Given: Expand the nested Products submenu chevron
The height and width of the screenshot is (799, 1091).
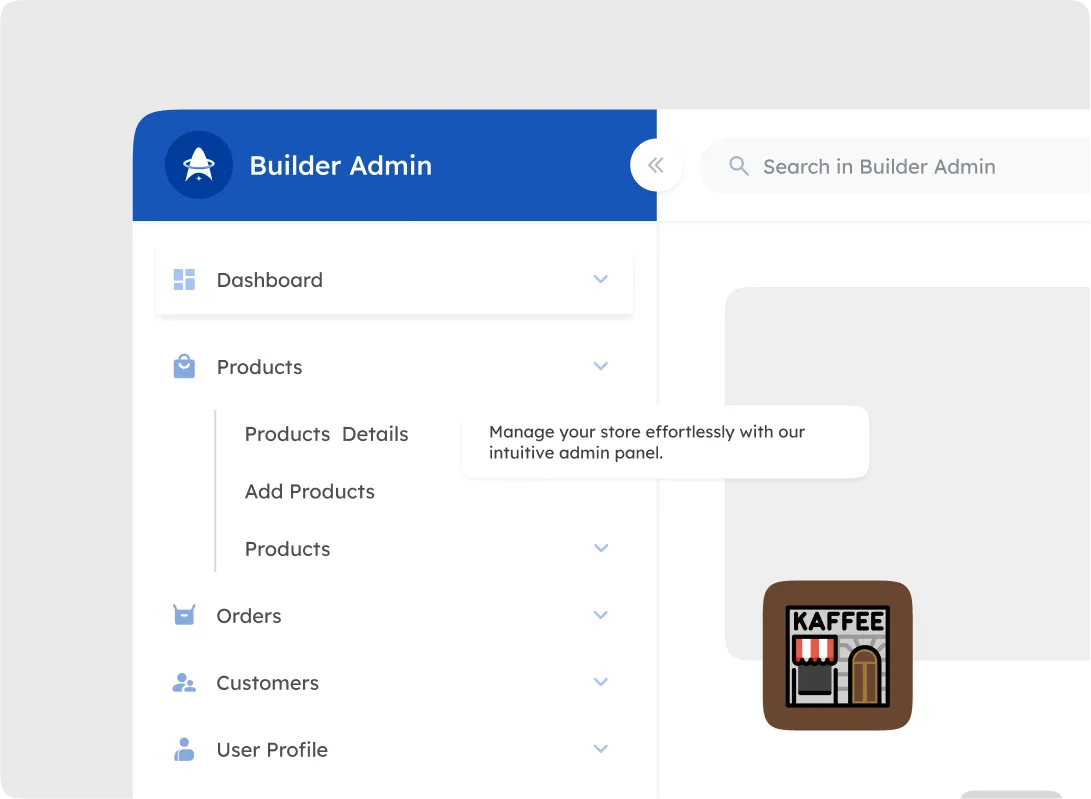Looking at the screenshot, I should (x=600, y=548).
